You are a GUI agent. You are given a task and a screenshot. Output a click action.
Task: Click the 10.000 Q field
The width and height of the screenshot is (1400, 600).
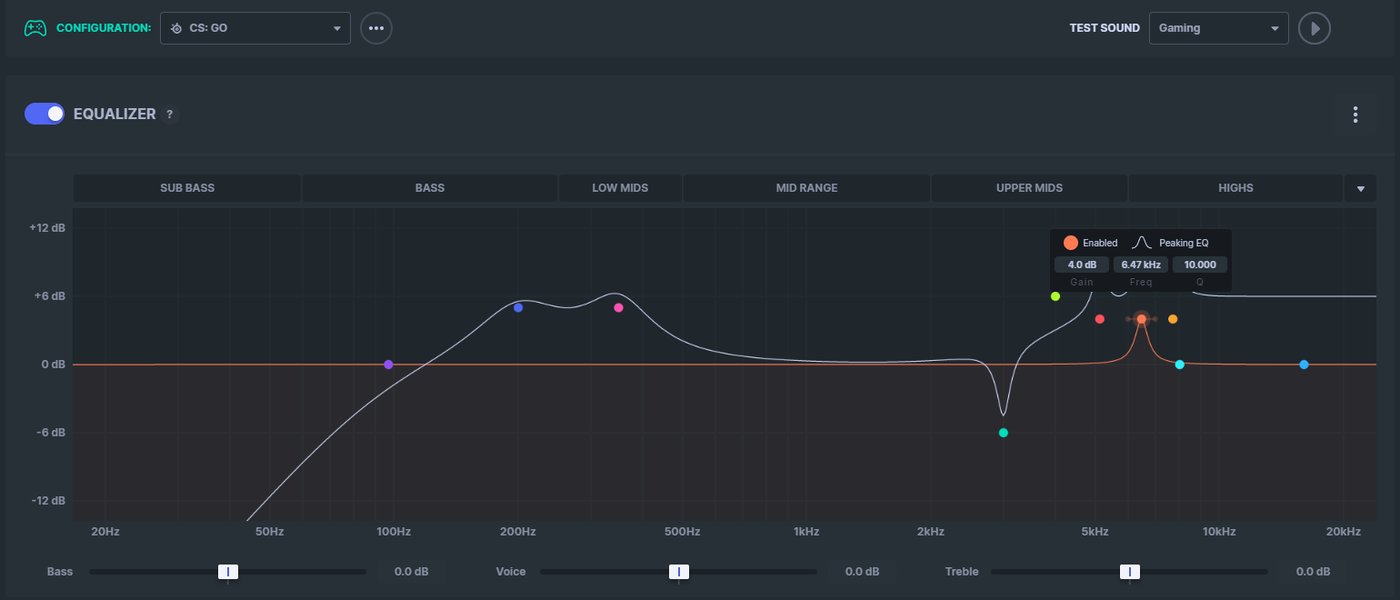click(x=1200, y=265)
